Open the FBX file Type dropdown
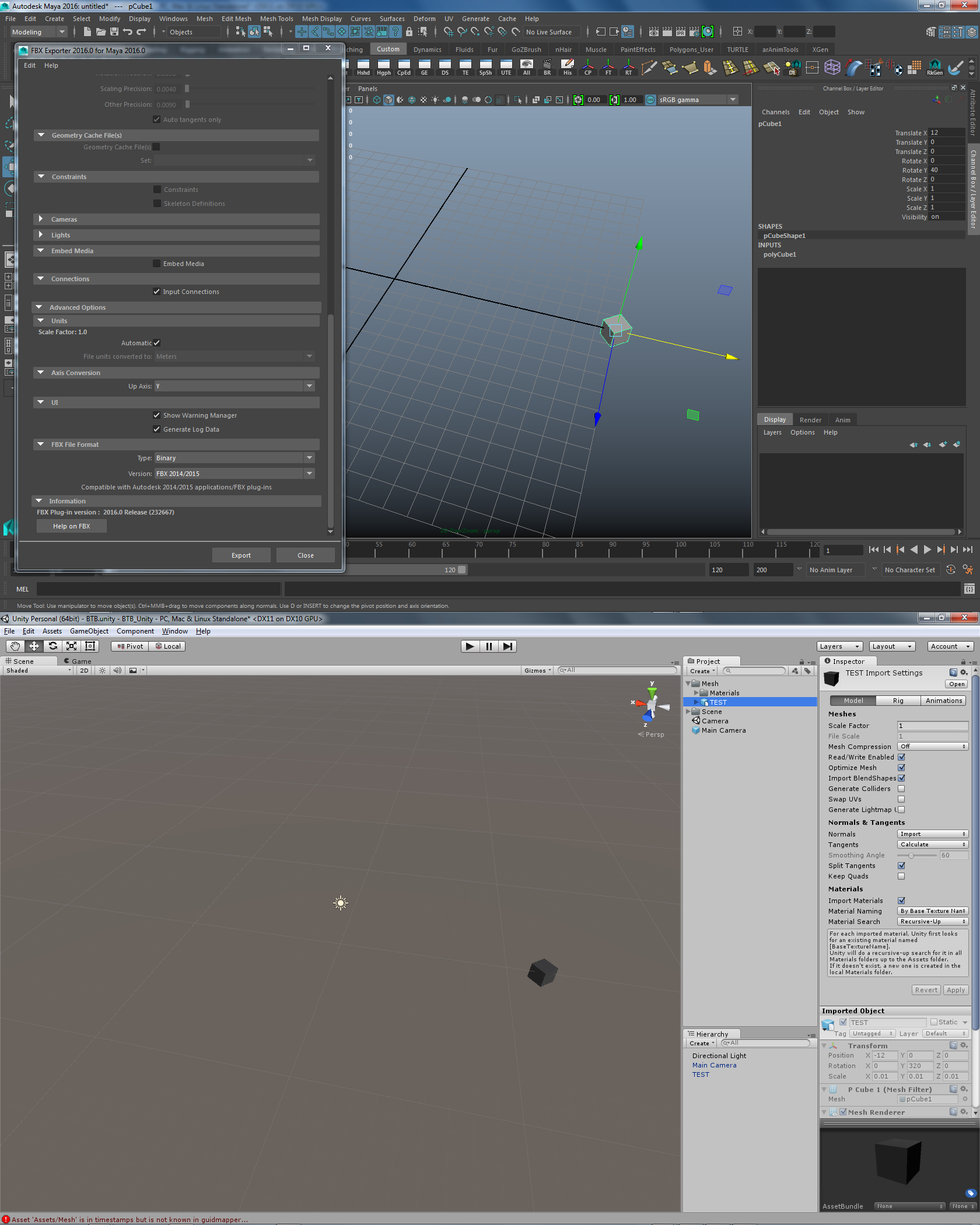This screenshot has width=980, height=1225. [235, 458]
